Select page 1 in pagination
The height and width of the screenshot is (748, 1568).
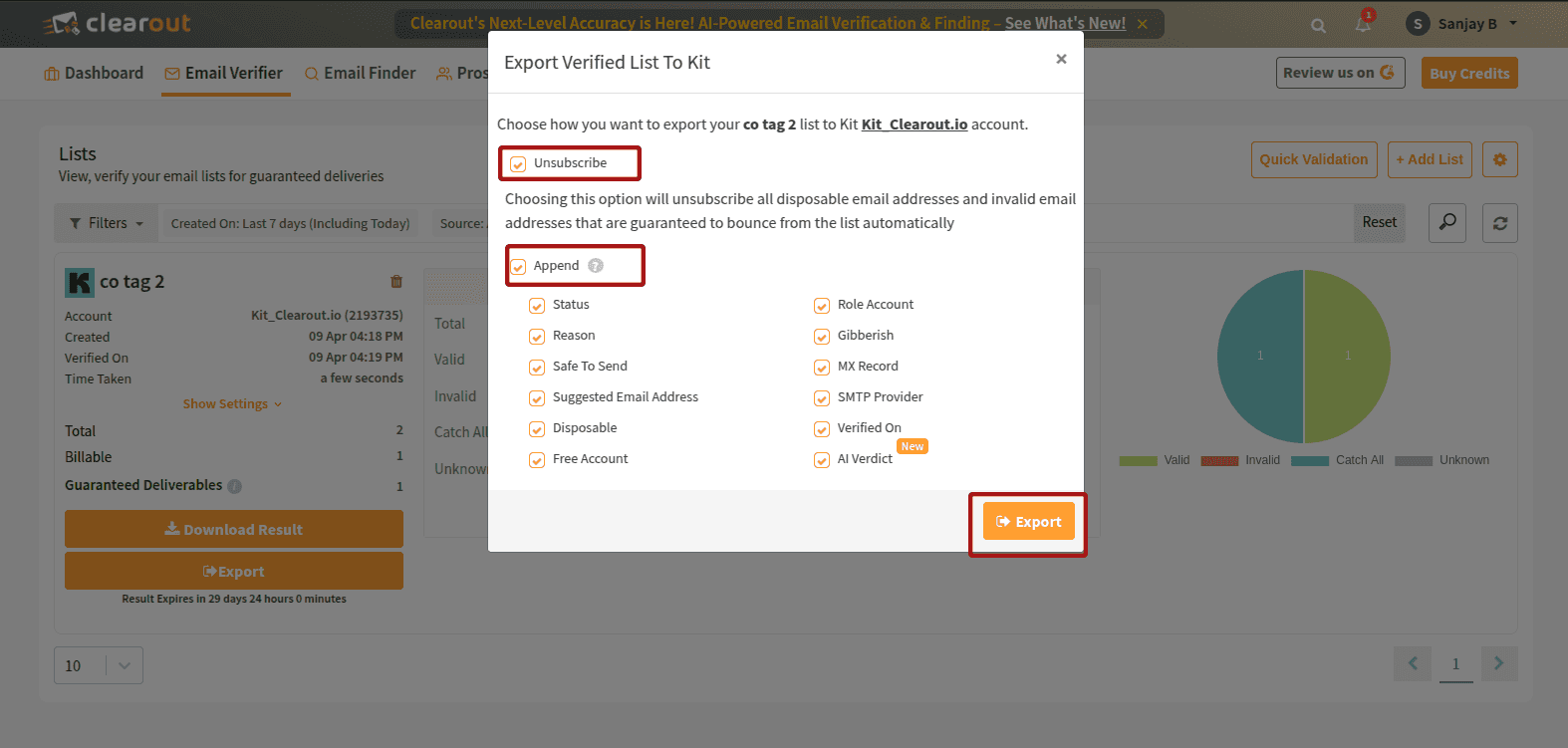pos(1455,664)
